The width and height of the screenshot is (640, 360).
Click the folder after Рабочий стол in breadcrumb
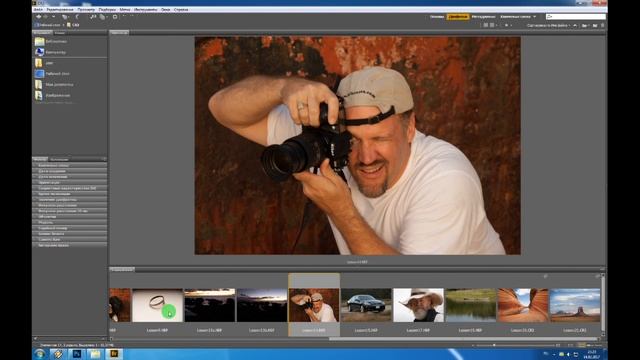point(73,25)
